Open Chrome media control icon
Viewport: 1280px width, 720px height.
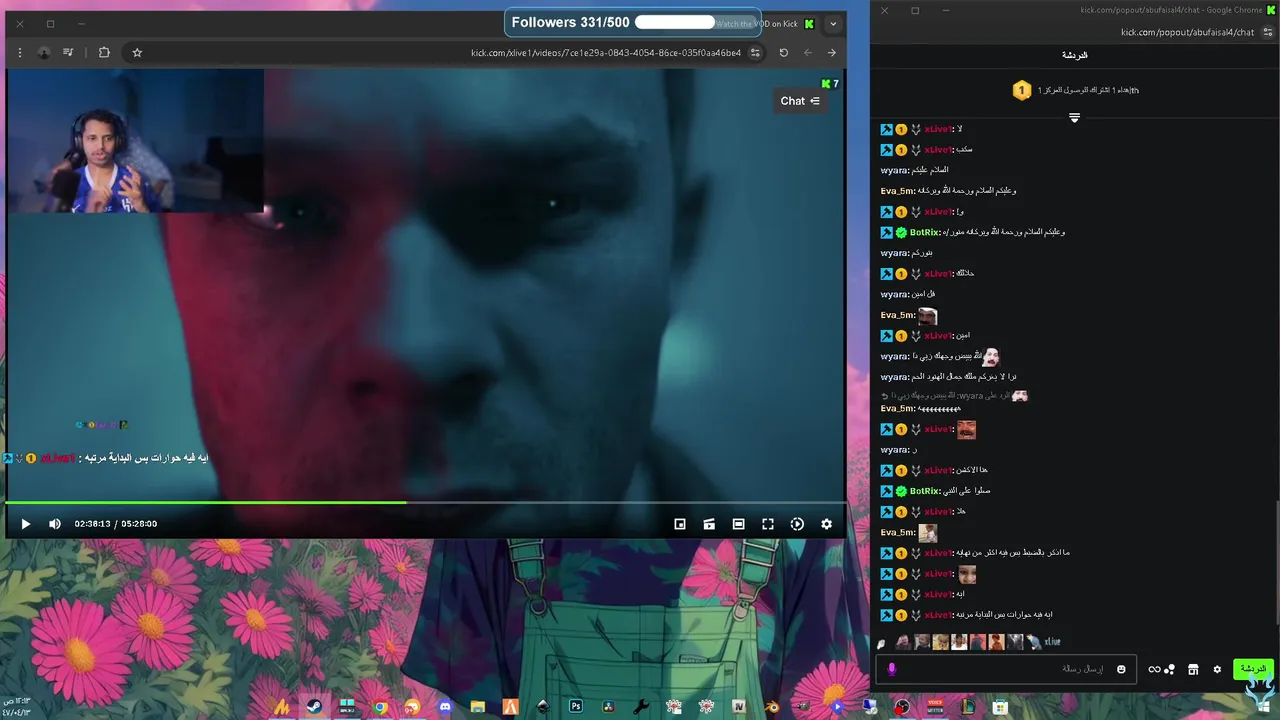click(x=68, y=53)
